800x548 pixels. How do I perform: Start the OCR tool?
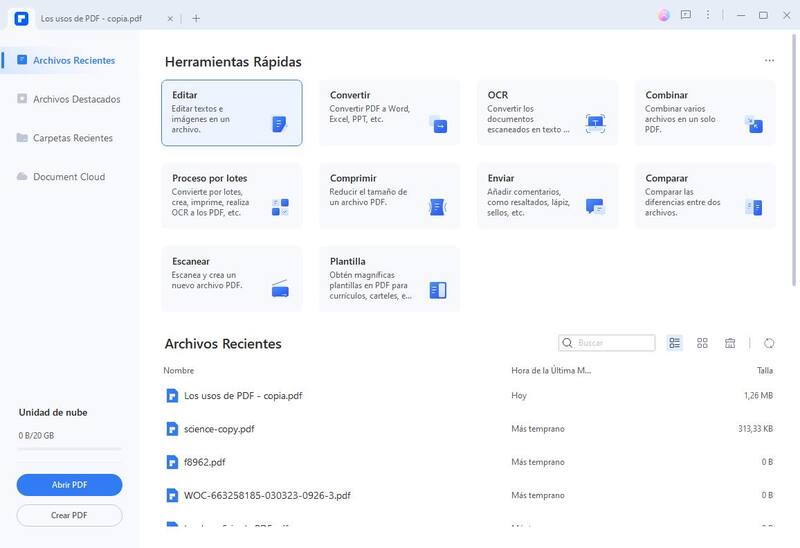point(546,113)
